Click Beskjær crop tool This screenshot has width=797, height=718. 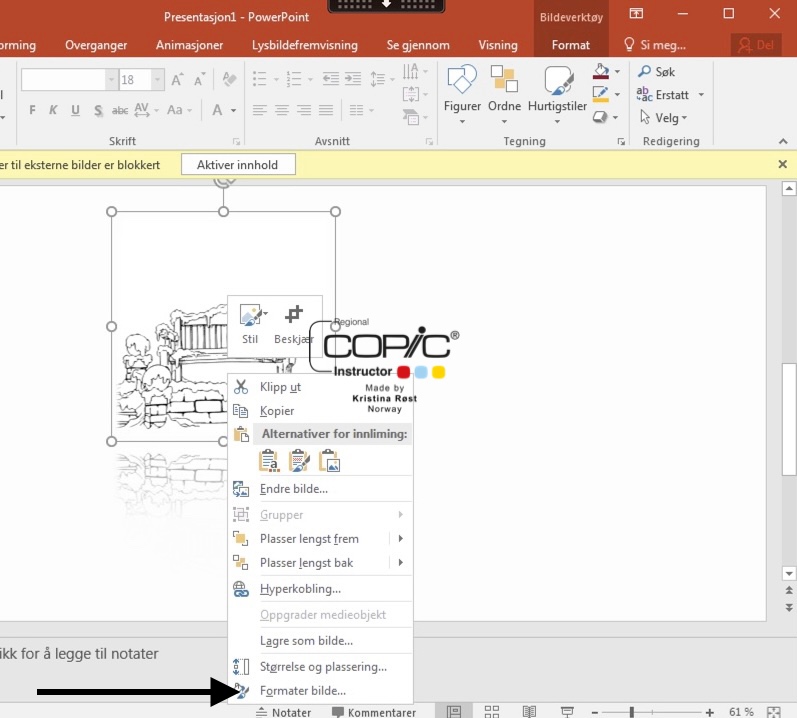(x=294, y=324)
